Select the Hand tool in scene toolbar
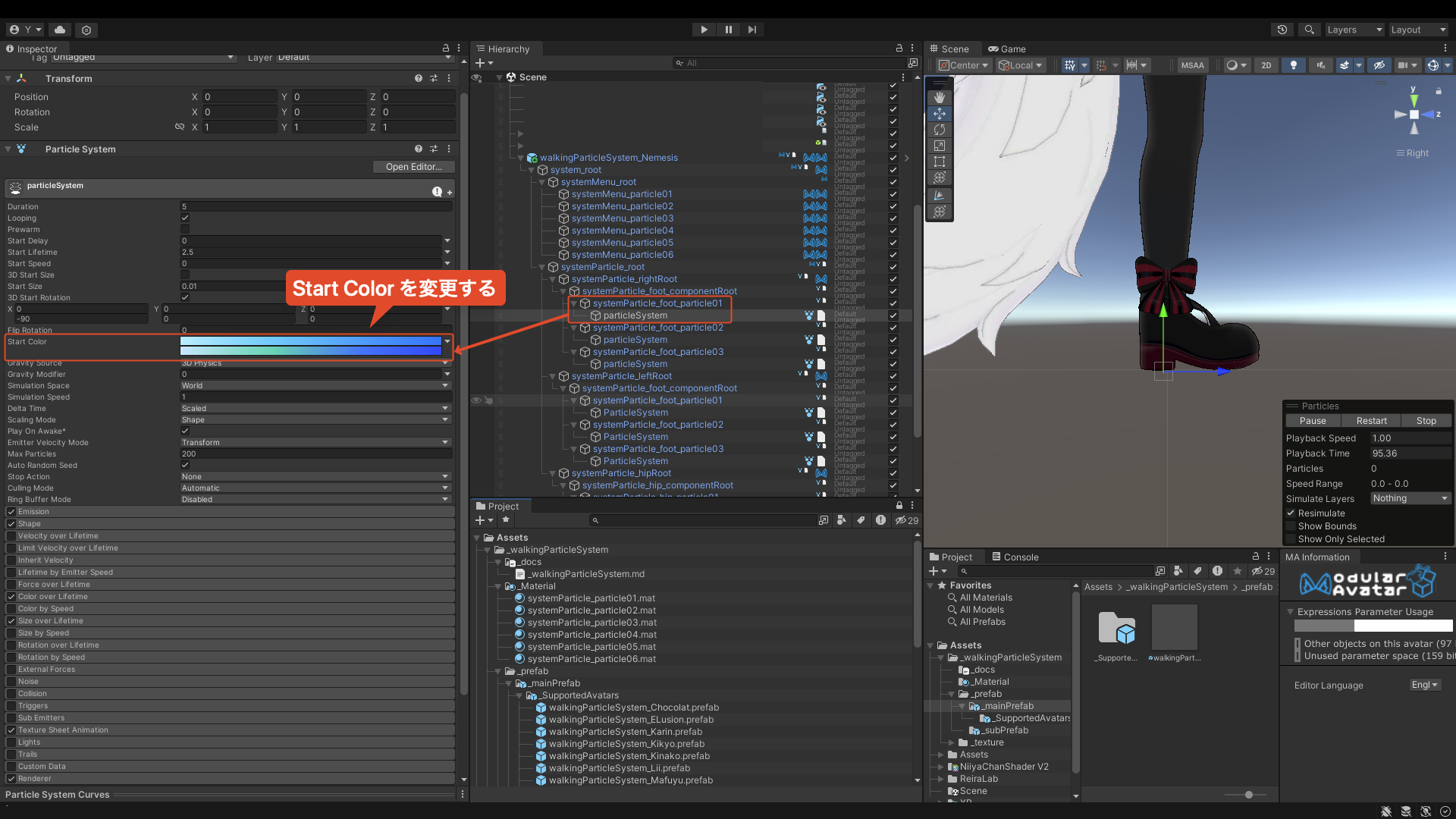The image size is (1456, 819). [x=940, y=98]
